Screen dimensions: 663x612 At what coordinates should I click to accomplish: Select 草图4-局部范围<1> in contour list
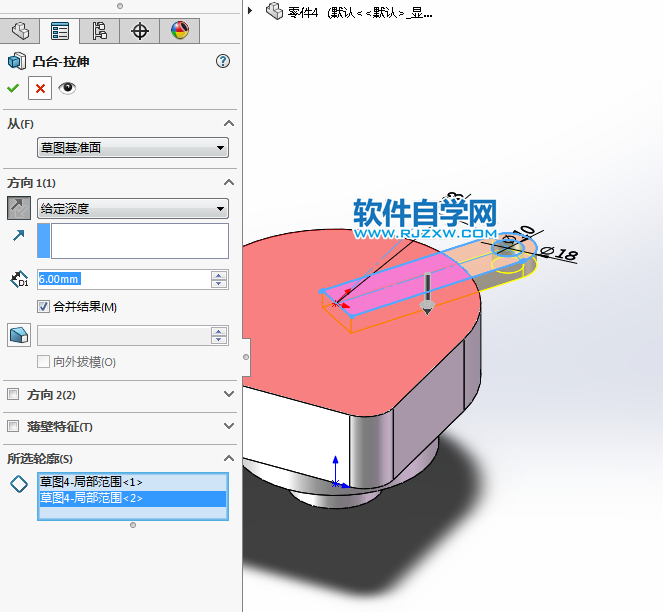133,482
